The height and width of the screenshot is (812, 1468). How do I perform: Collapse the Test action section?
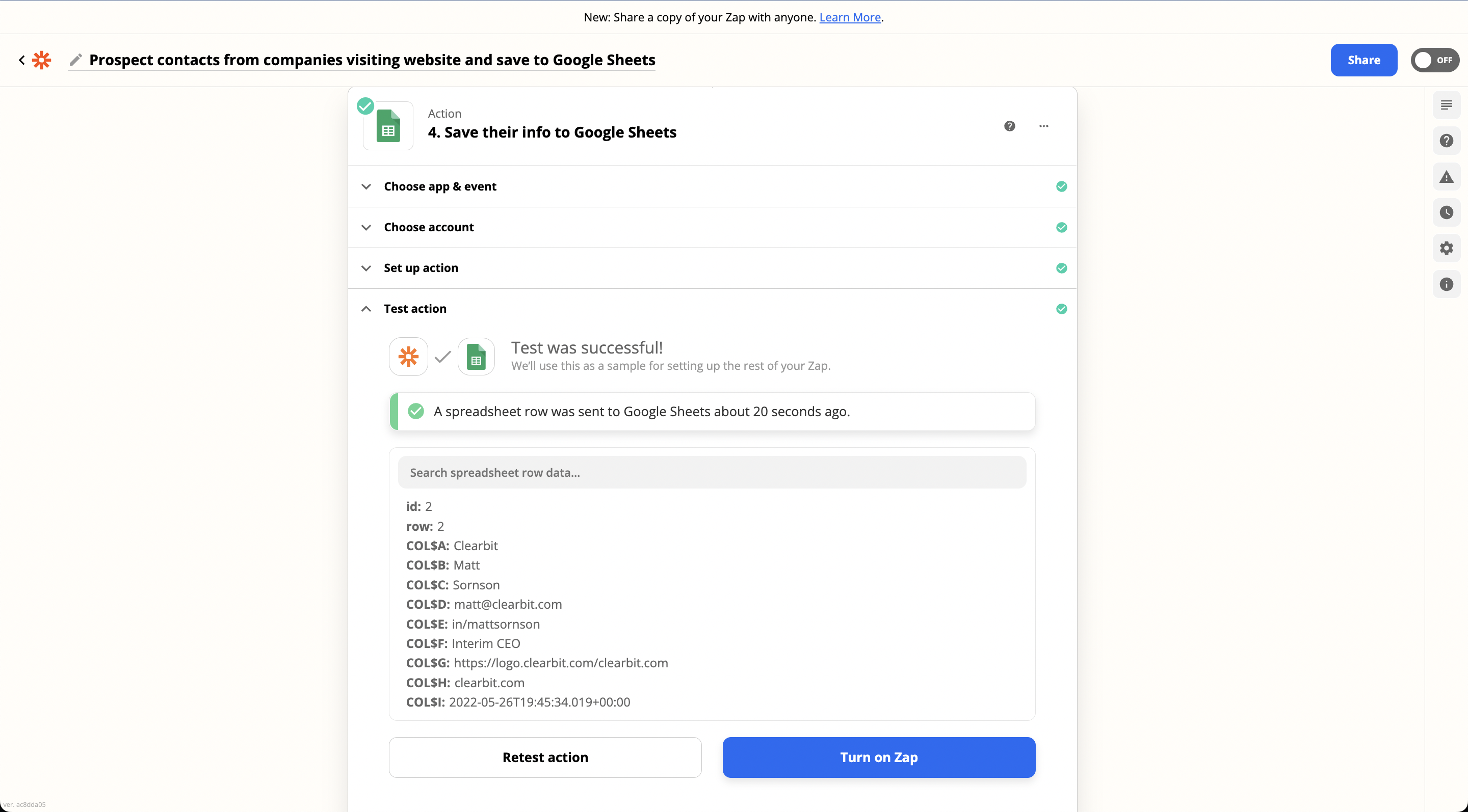[713, 309]
